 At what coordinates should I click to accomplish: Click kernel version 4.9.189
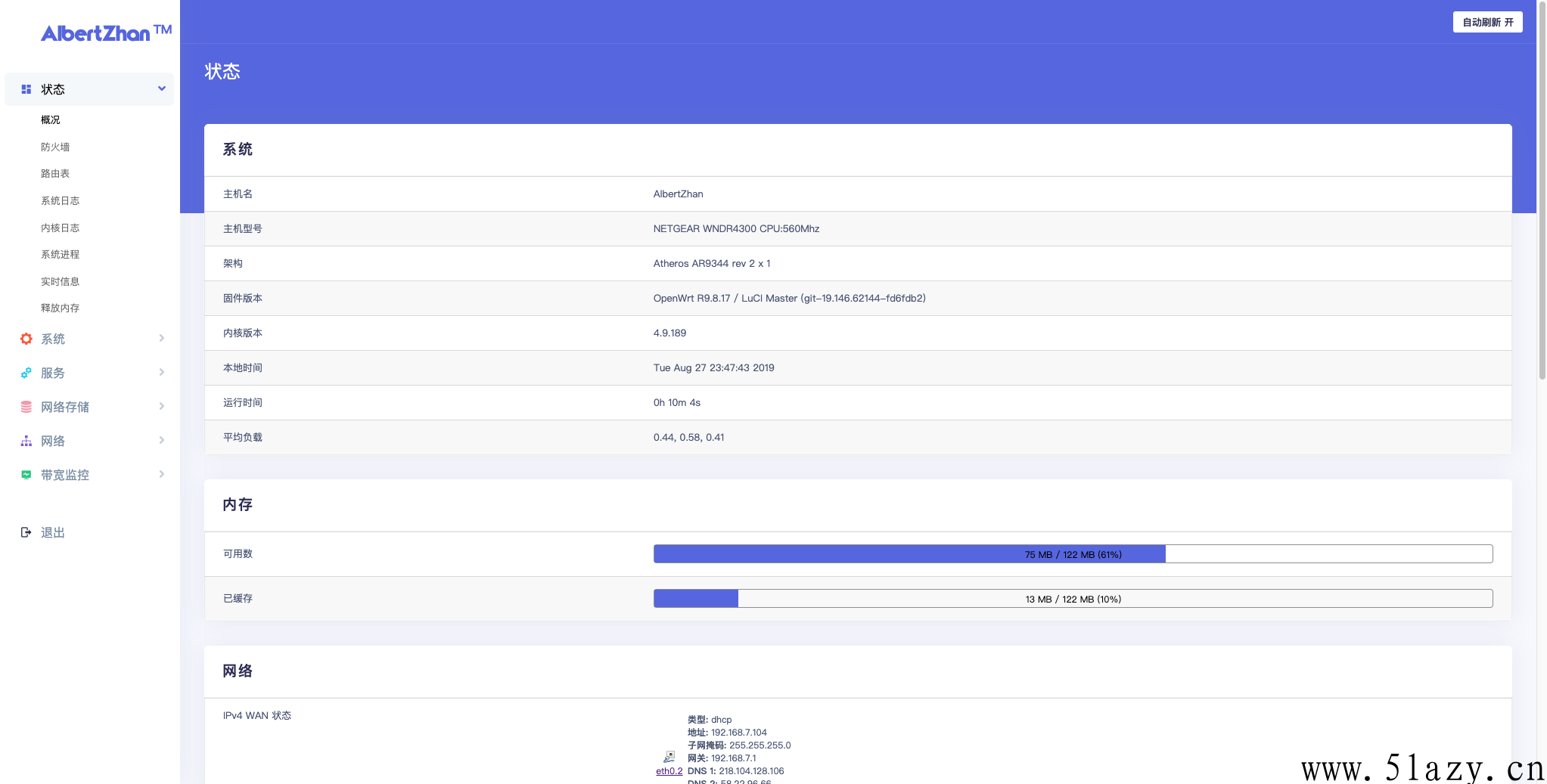pyautogui.click(x=669, y=333)
